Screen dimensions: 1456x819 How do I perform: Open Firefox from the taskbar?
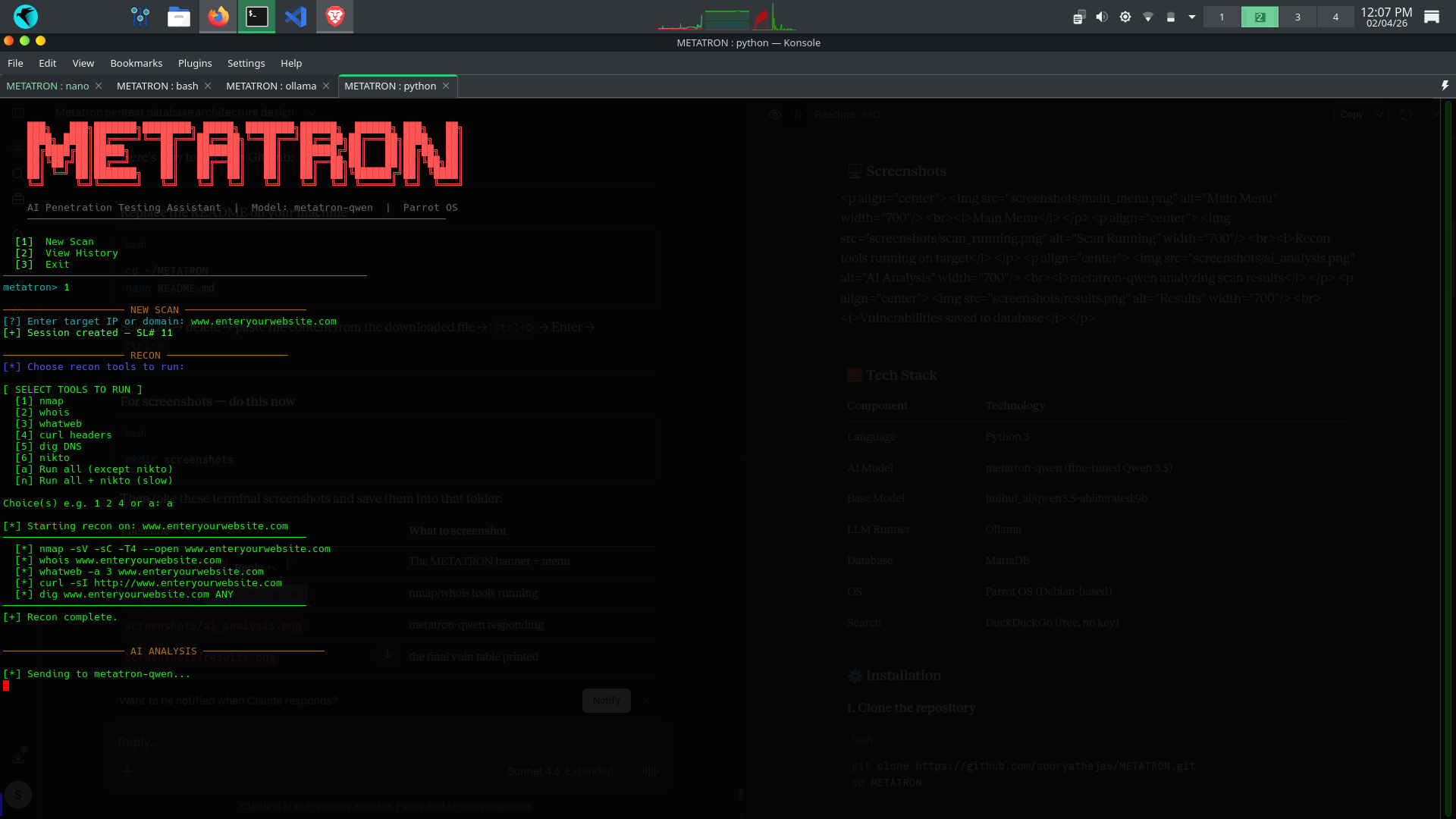(218, 17)
